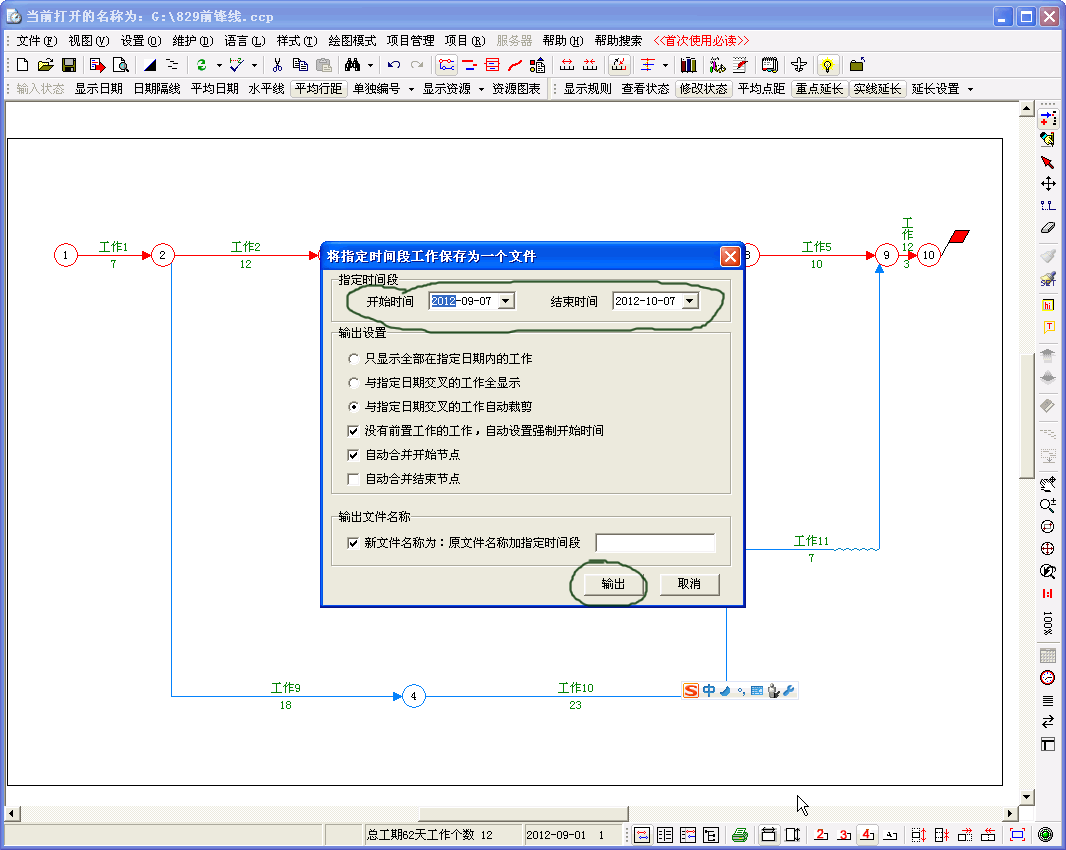
Task: Toggle the '平均行距' toolbar button
Action: (318, 89)
